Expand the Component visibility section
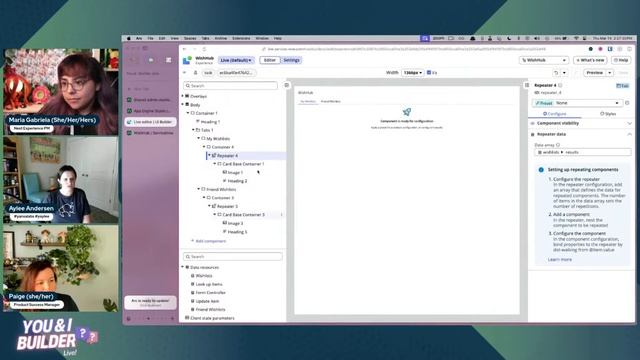Viewport: 640px width, 360px height. 582,123
